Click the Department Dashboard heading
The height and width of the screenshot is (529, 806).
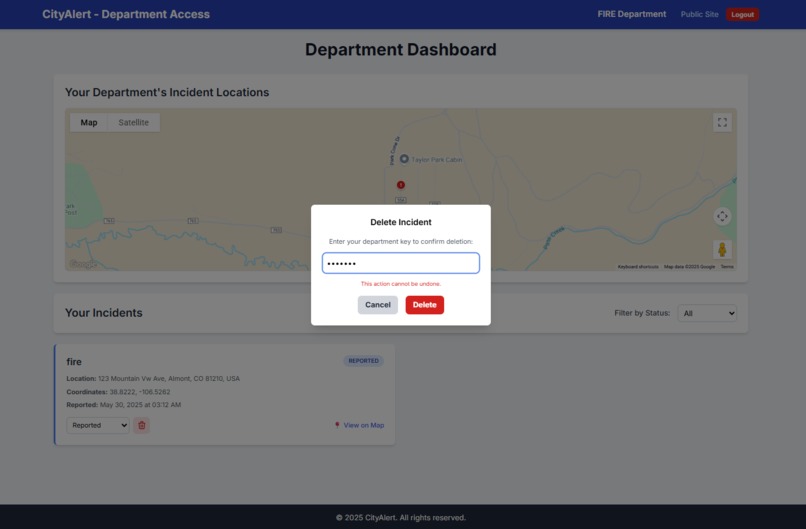(400, 49)
